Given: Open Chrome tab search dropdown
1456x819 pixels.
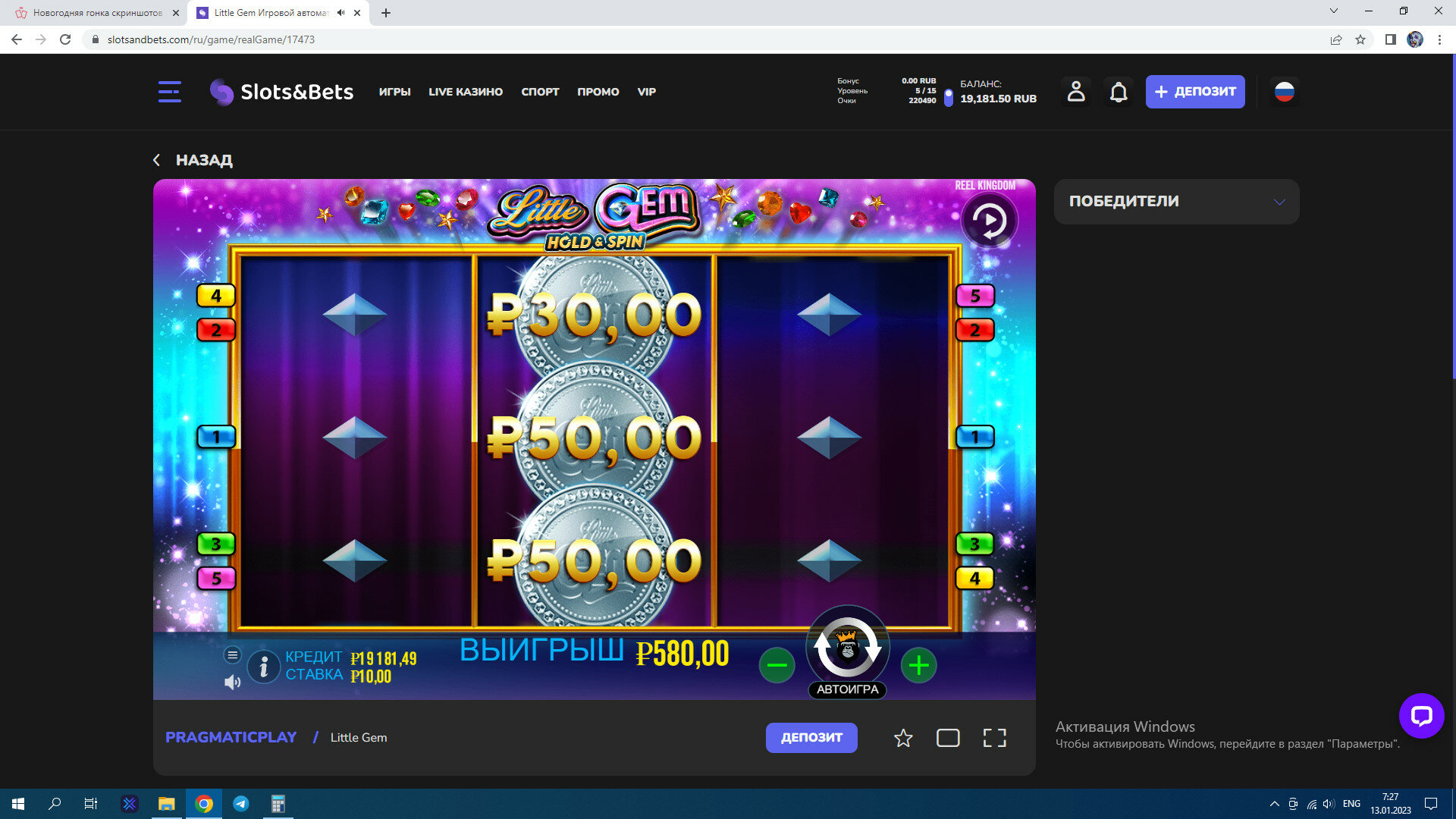Looking at the screenshot, I should (x=1333, y=11).
